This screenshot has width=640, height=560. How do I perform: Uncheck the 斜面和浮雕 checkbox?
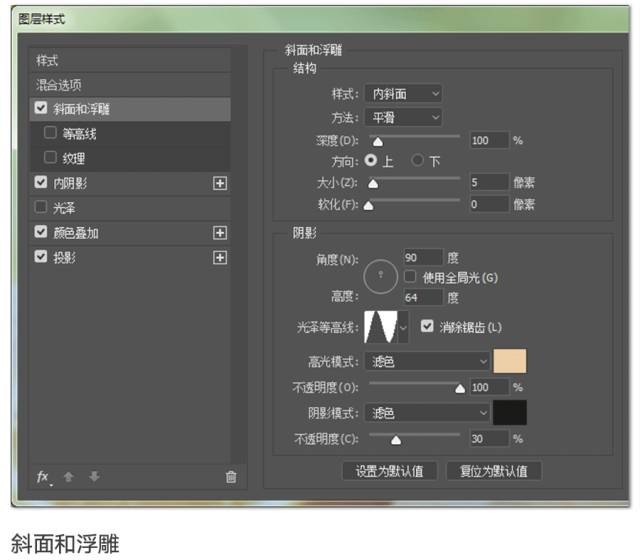[x=41, y=108]
